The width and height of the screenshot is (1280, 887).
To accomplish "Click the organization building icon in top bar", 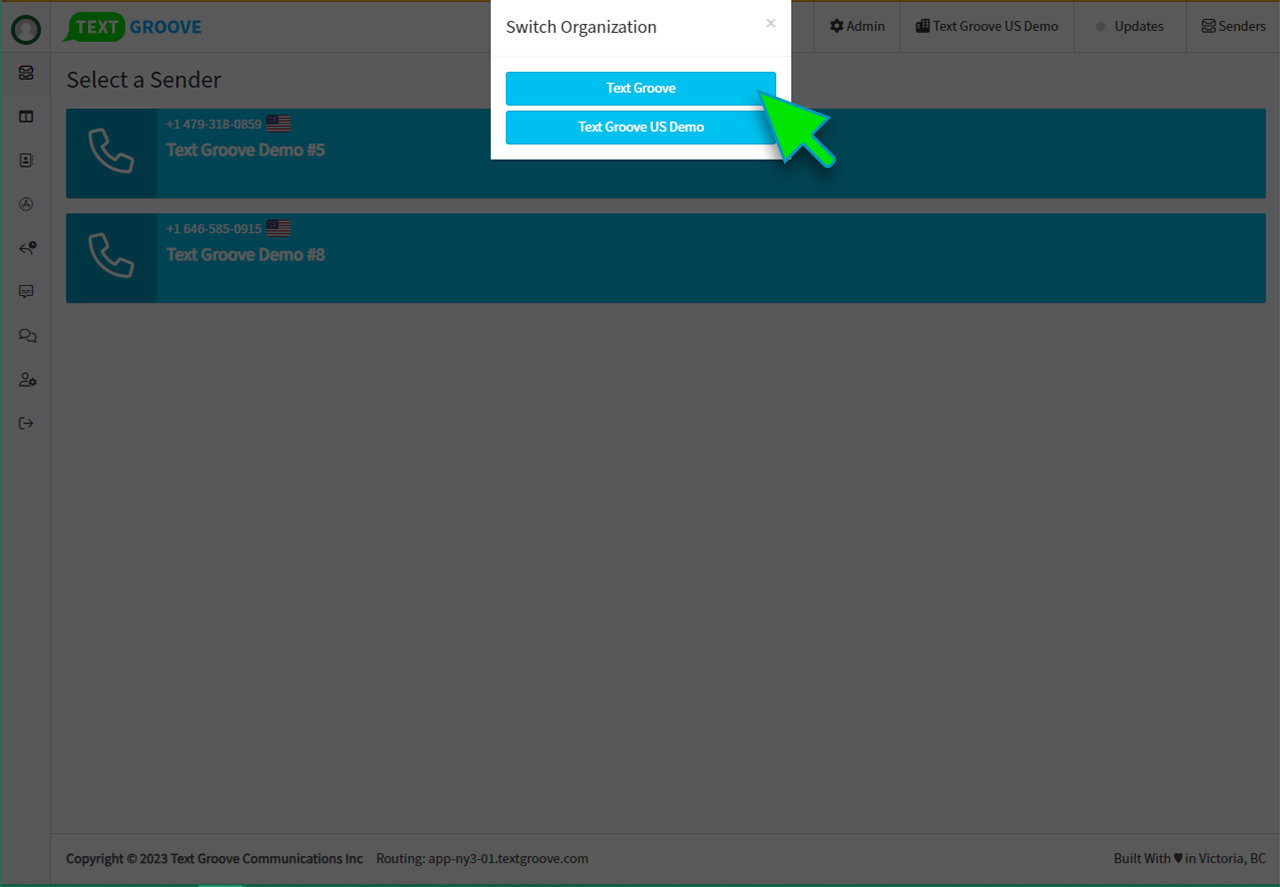I will (922, 26).
